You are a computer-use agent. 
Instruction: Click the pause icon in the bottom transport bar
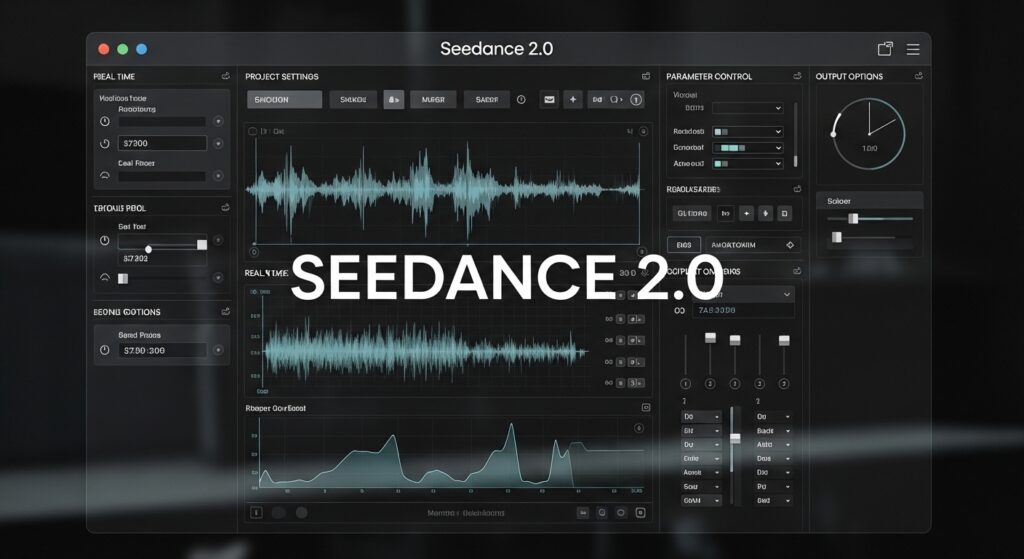click(x=257, y=513)
